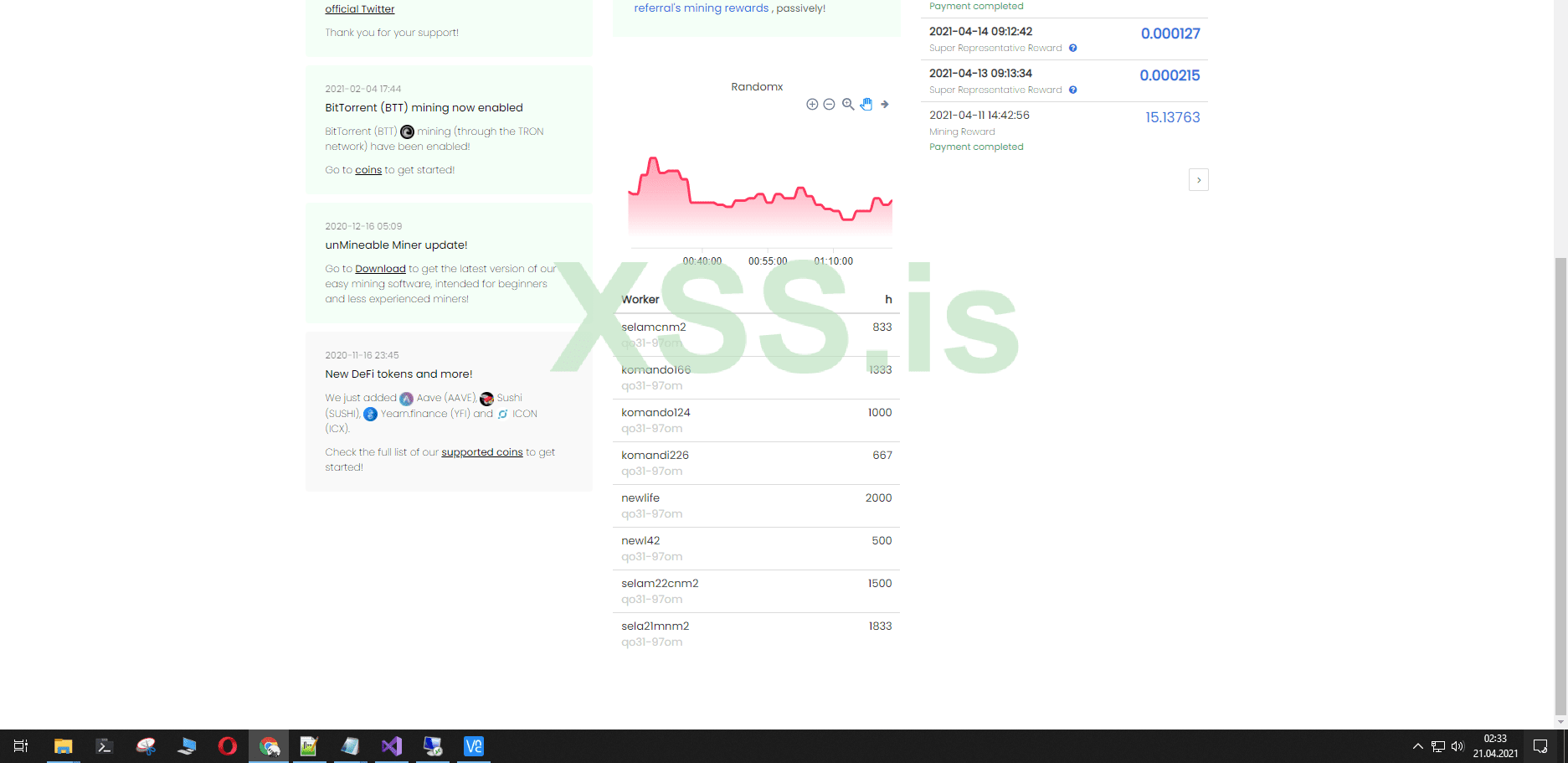
Task: Click the page vertical scrollbar thumb
Action: (1560, 486)
